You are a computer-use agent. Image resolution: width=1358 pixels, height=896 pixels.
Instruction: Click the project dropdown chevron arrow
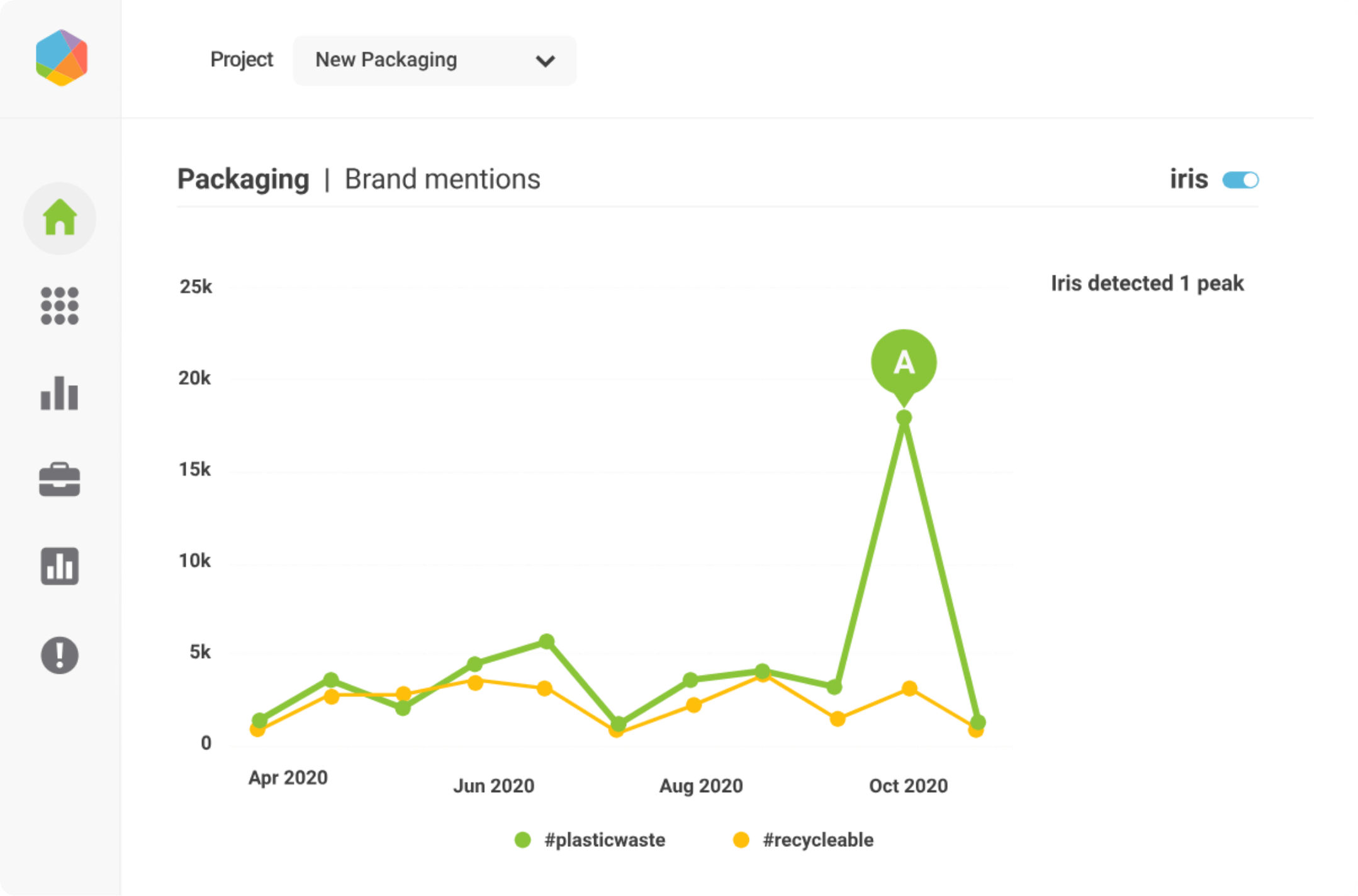coord(545,61)
